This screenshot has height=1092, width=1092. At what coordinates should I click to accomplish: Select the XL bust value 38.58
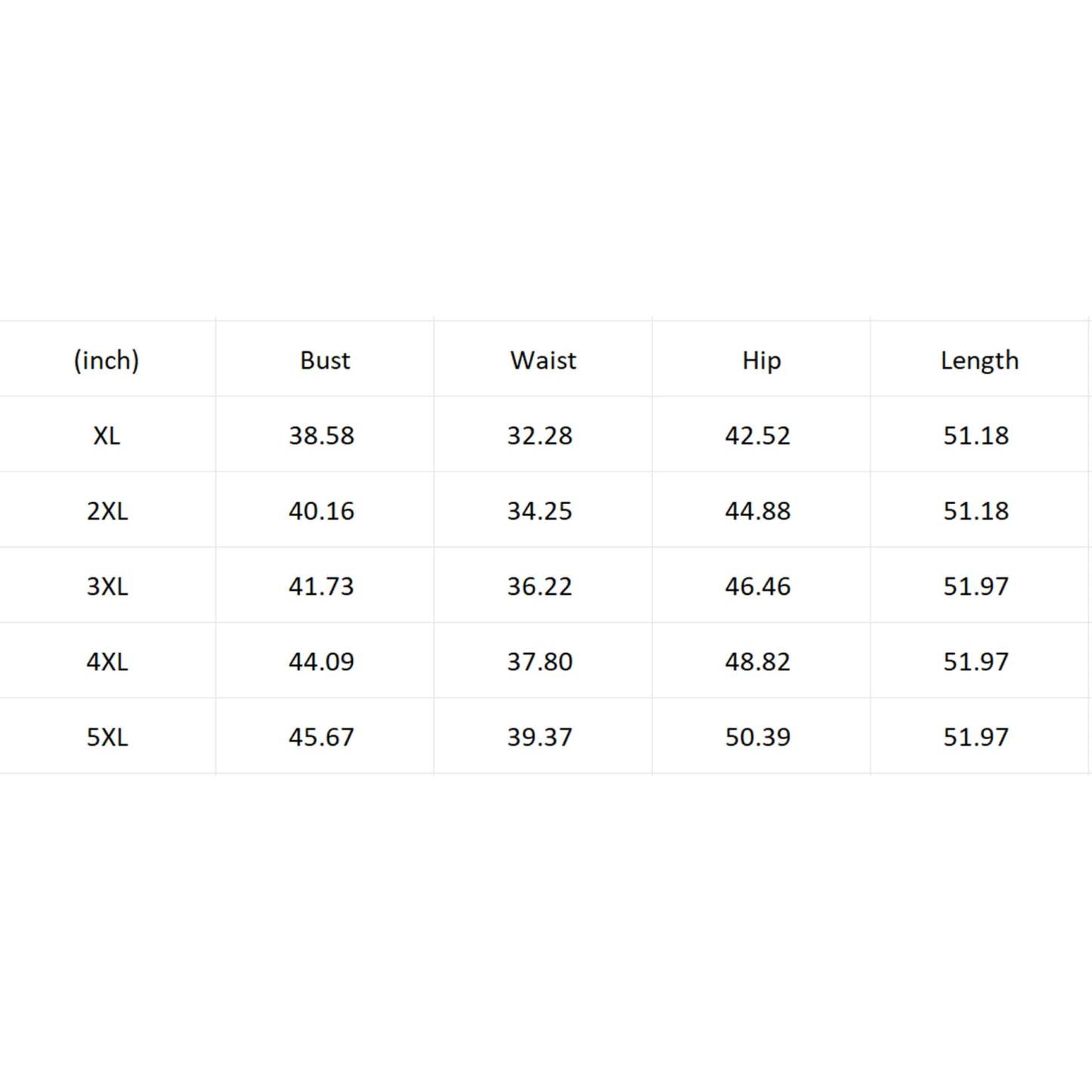[321, 435]
